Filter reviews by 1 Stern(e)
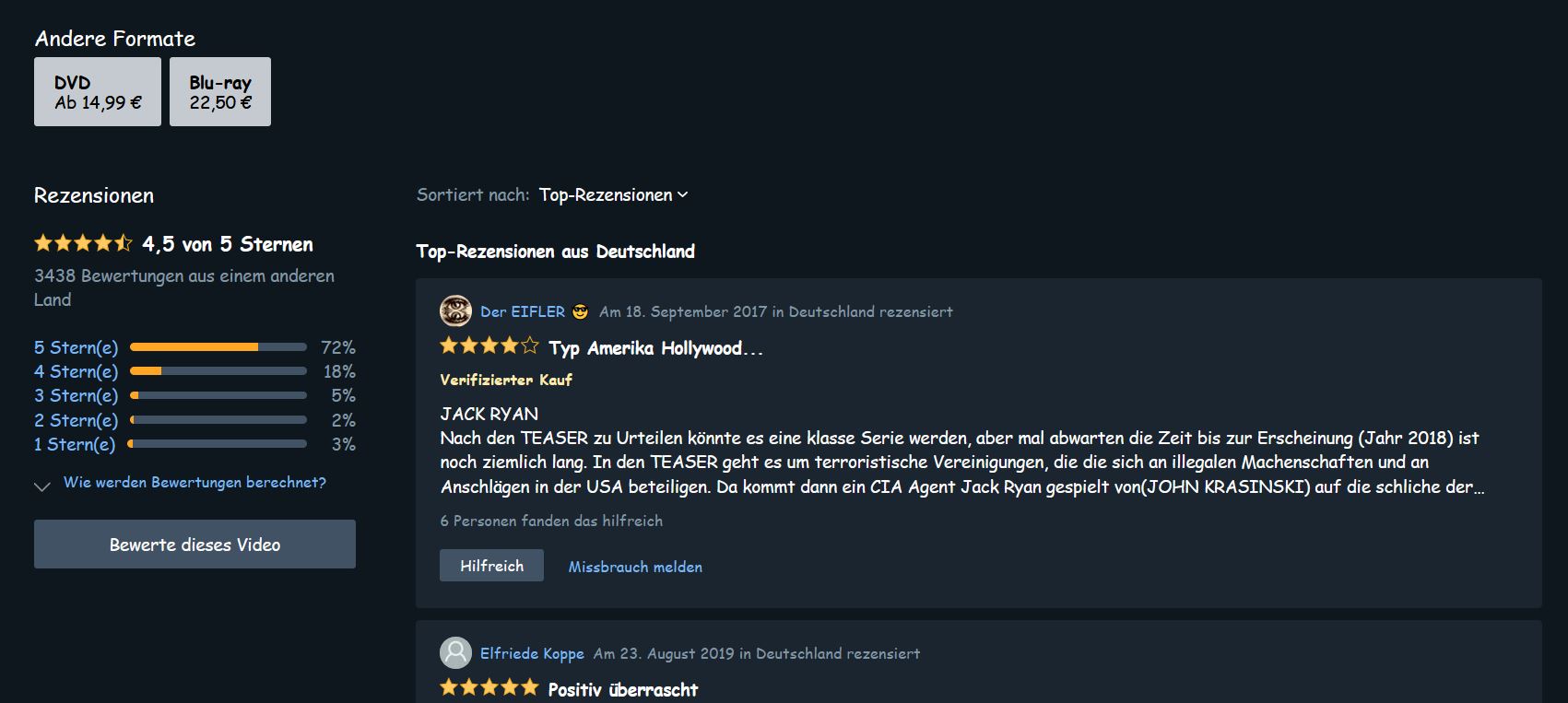The width and height of the screenshot is (1568, 703). 195,444
